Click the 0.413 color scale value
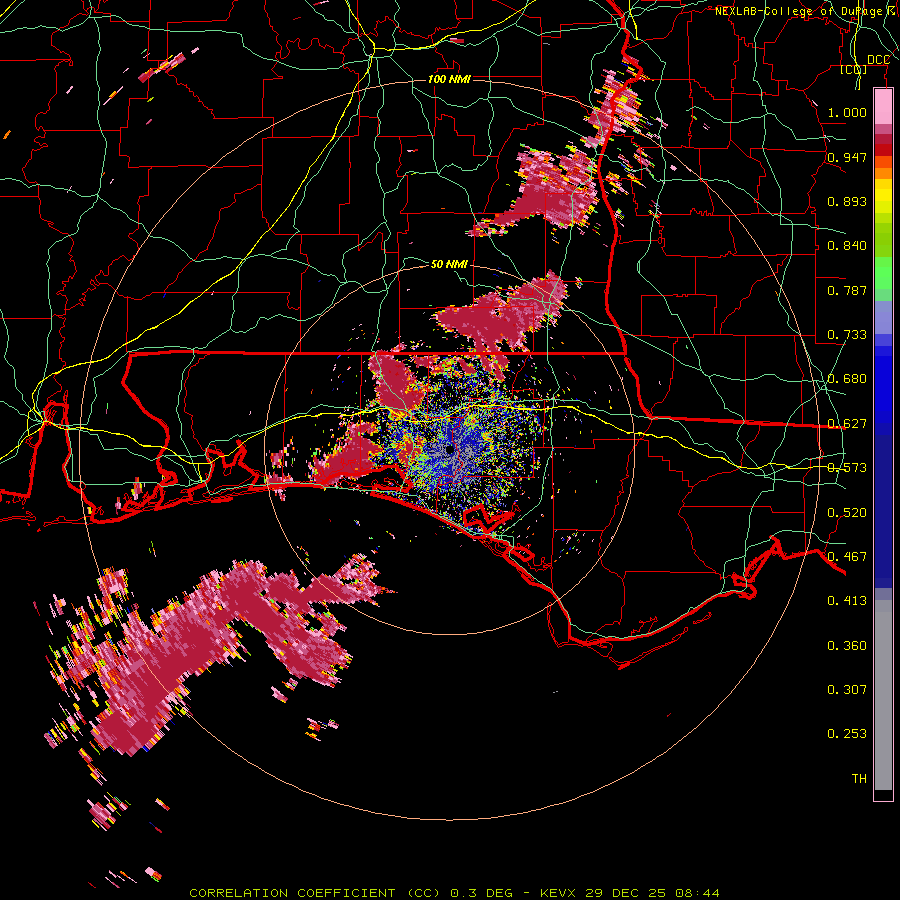This screenshot has width=900, height=900. tap(847, 601)
